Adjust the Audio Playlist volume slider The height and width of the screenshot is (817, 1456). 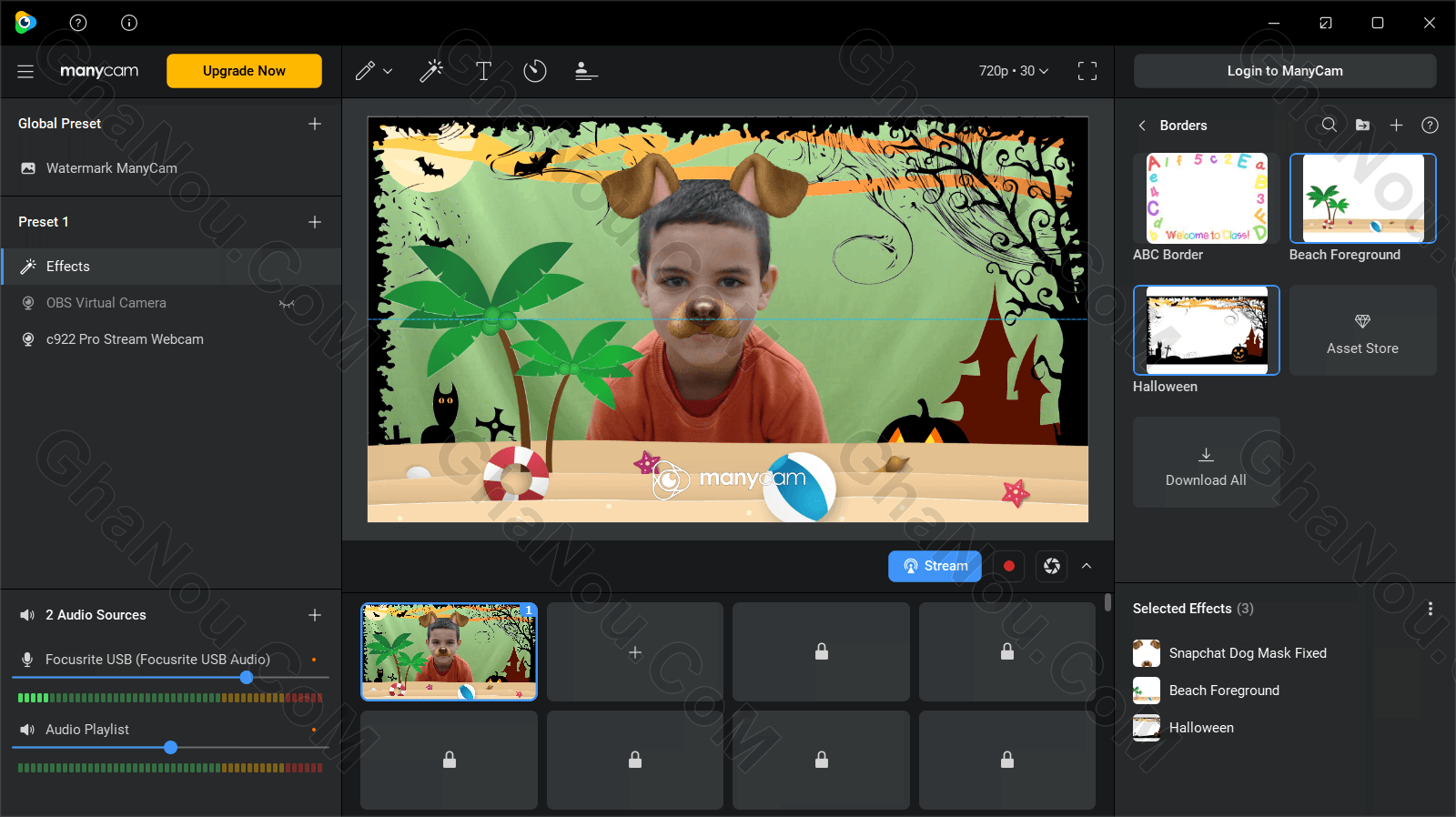tap(170, 748)
